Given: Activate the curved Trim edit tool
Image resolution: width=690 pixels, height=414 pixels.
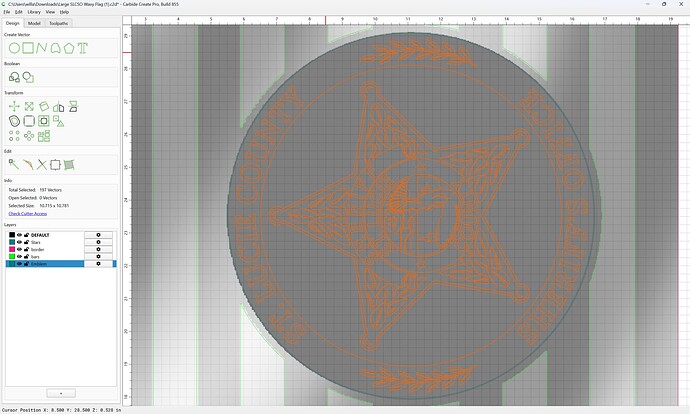Looking at the screenshot, I should click(x=28, y=165).
